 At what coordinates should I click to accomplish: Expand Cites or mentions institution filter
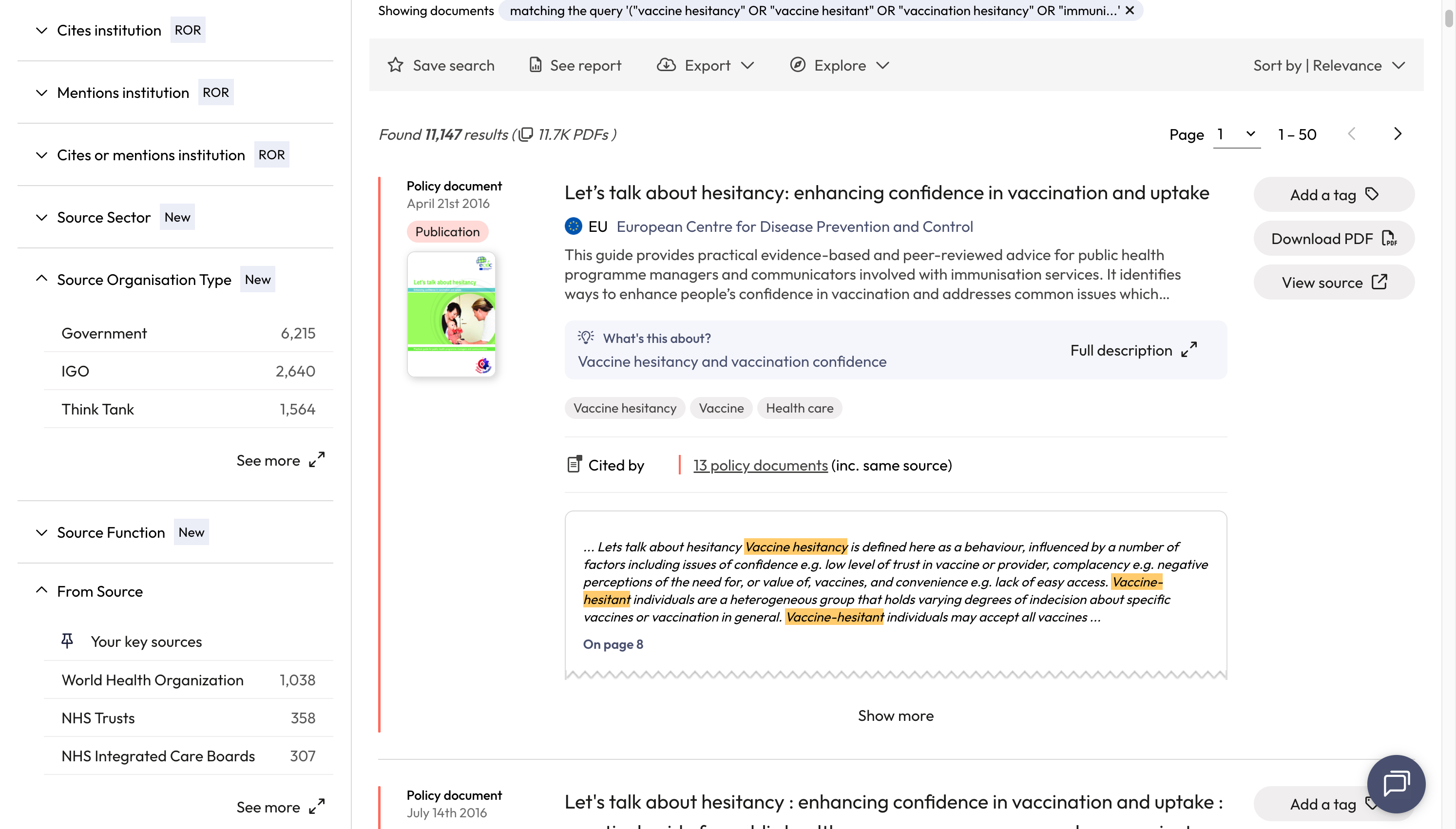coord(41,155)
